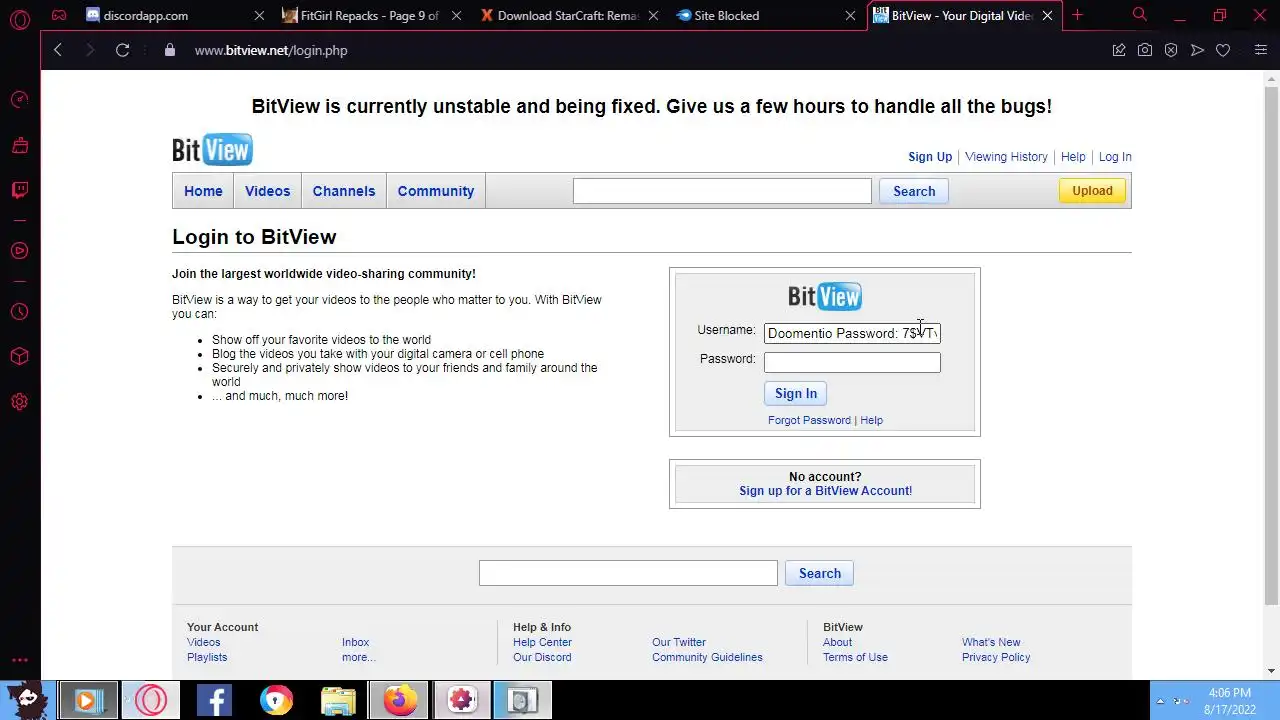Open footer Our Discord link
The width and height of the screenshot is (1280, 720).
coord(542,657)
